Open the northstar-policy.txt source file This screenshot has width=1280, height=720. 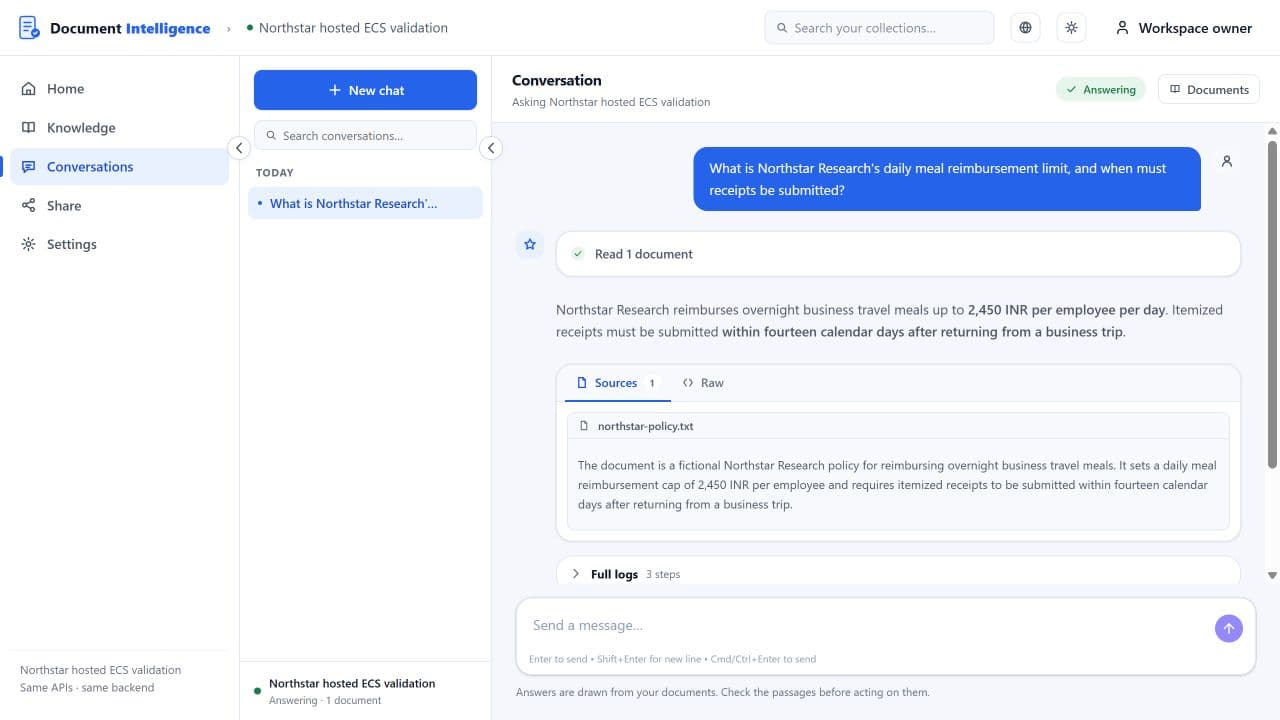(898, 426)
